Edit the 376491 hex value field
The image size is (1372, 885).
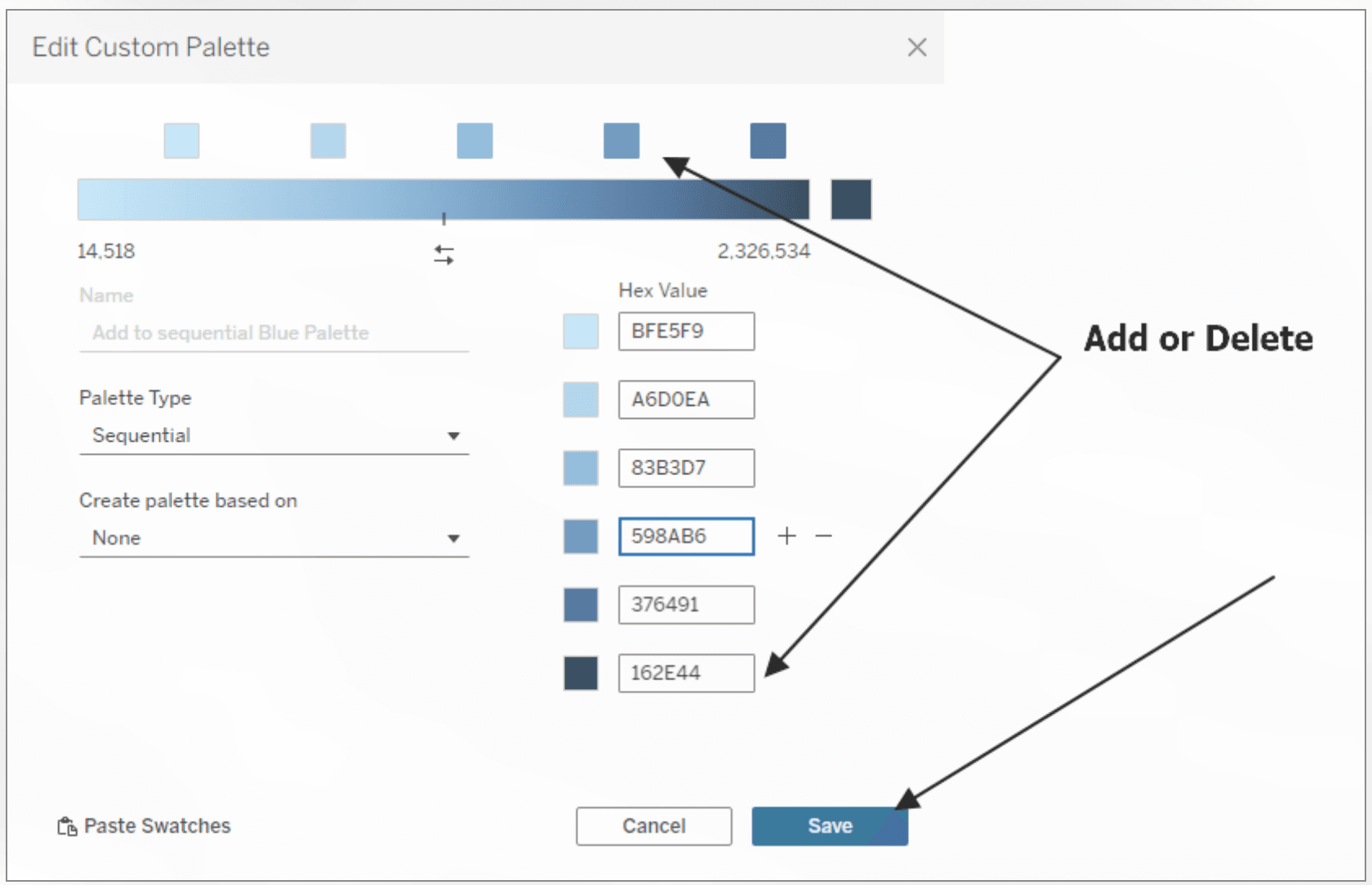pos(686,605)
